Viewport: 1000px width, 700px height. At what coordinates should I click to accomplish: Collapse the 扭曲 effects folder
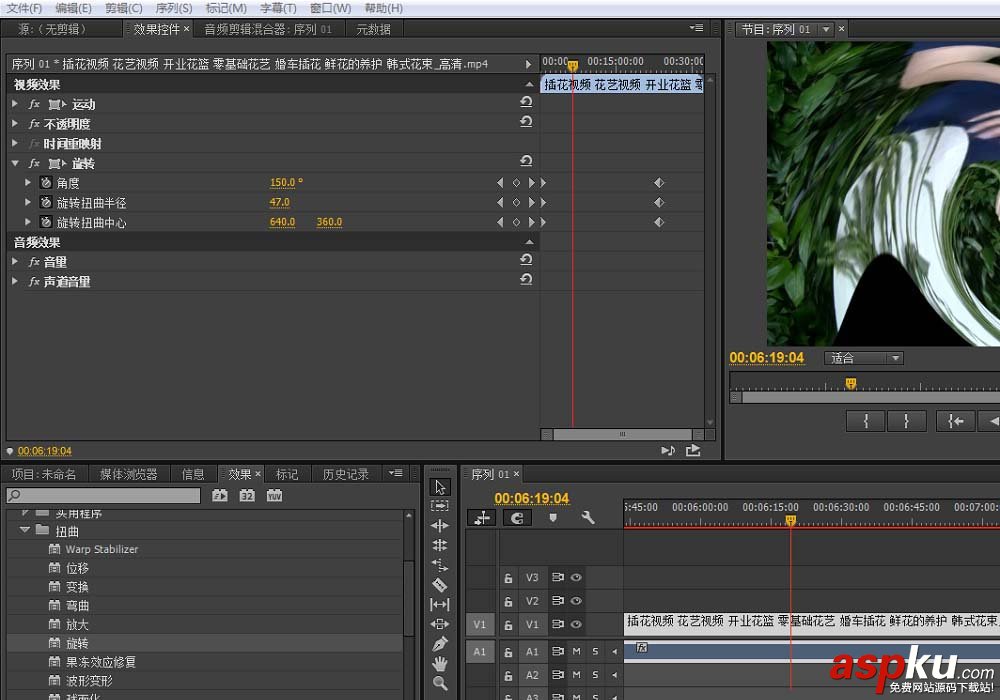coord(25,530)
